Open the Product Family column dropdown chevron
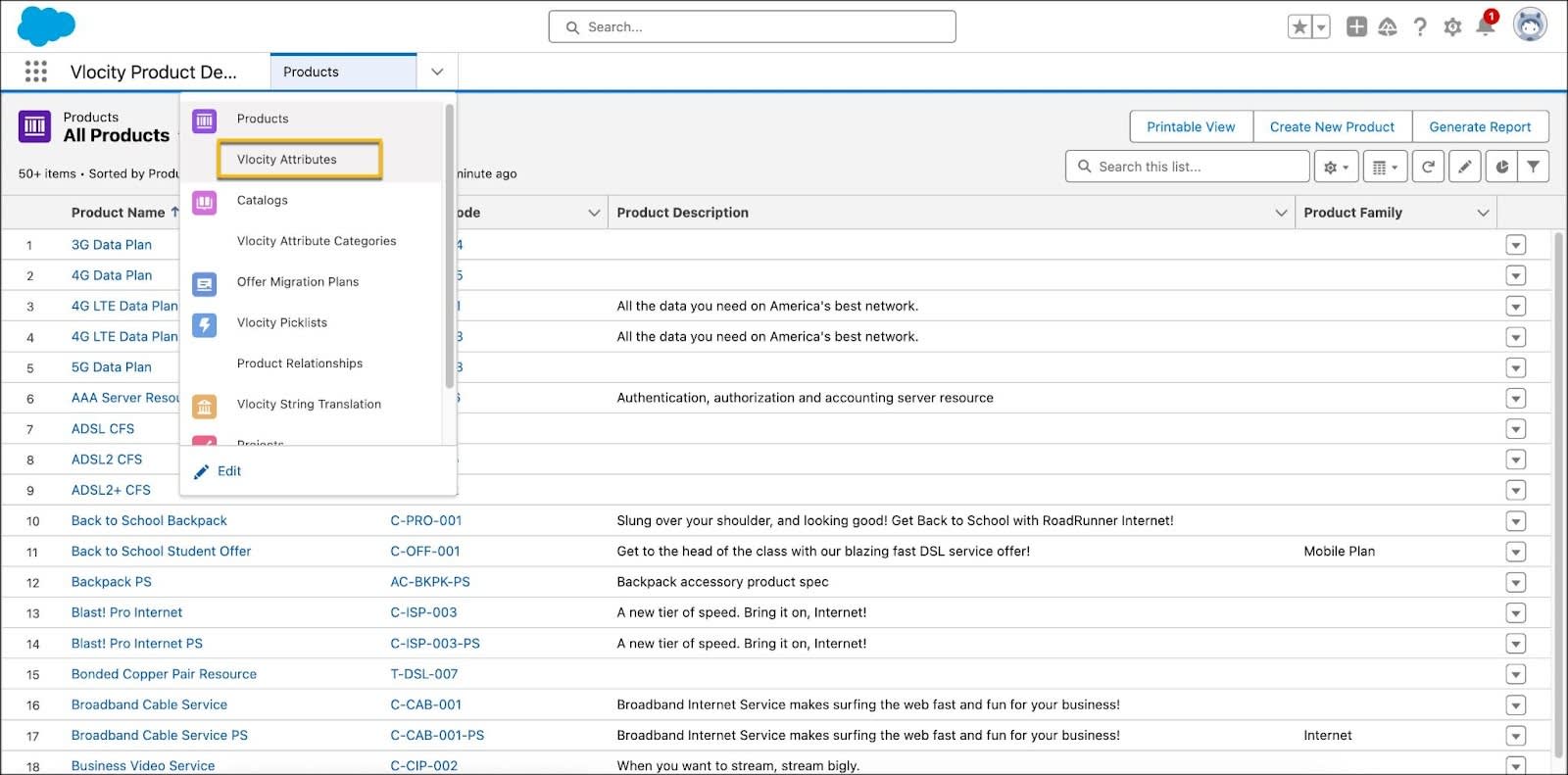Image resolution: width=1568 pixels, height=775 pixels. pos(1483,213)
